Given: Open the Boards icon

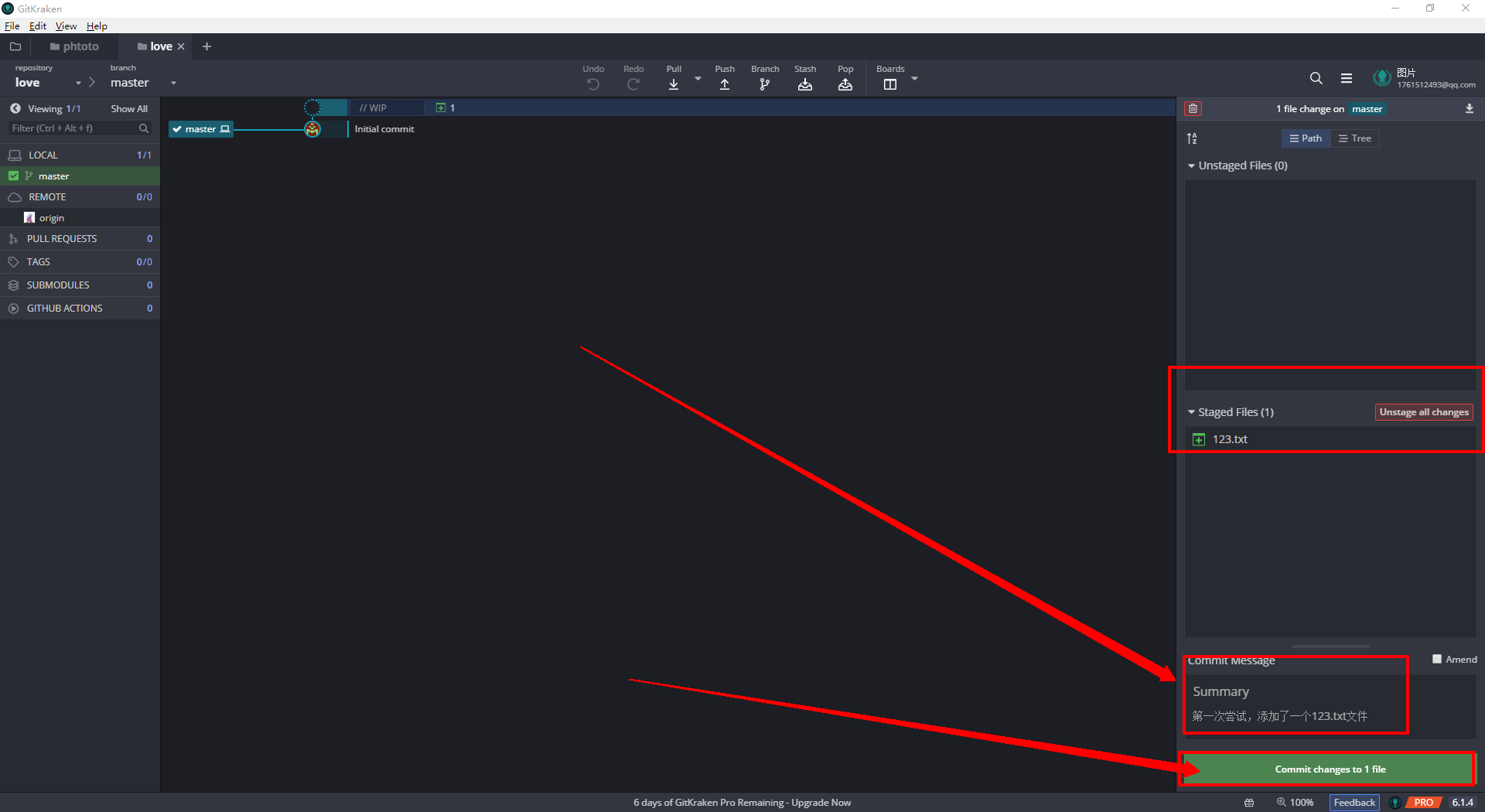Looking at the screenshot, I should [890, 84].
